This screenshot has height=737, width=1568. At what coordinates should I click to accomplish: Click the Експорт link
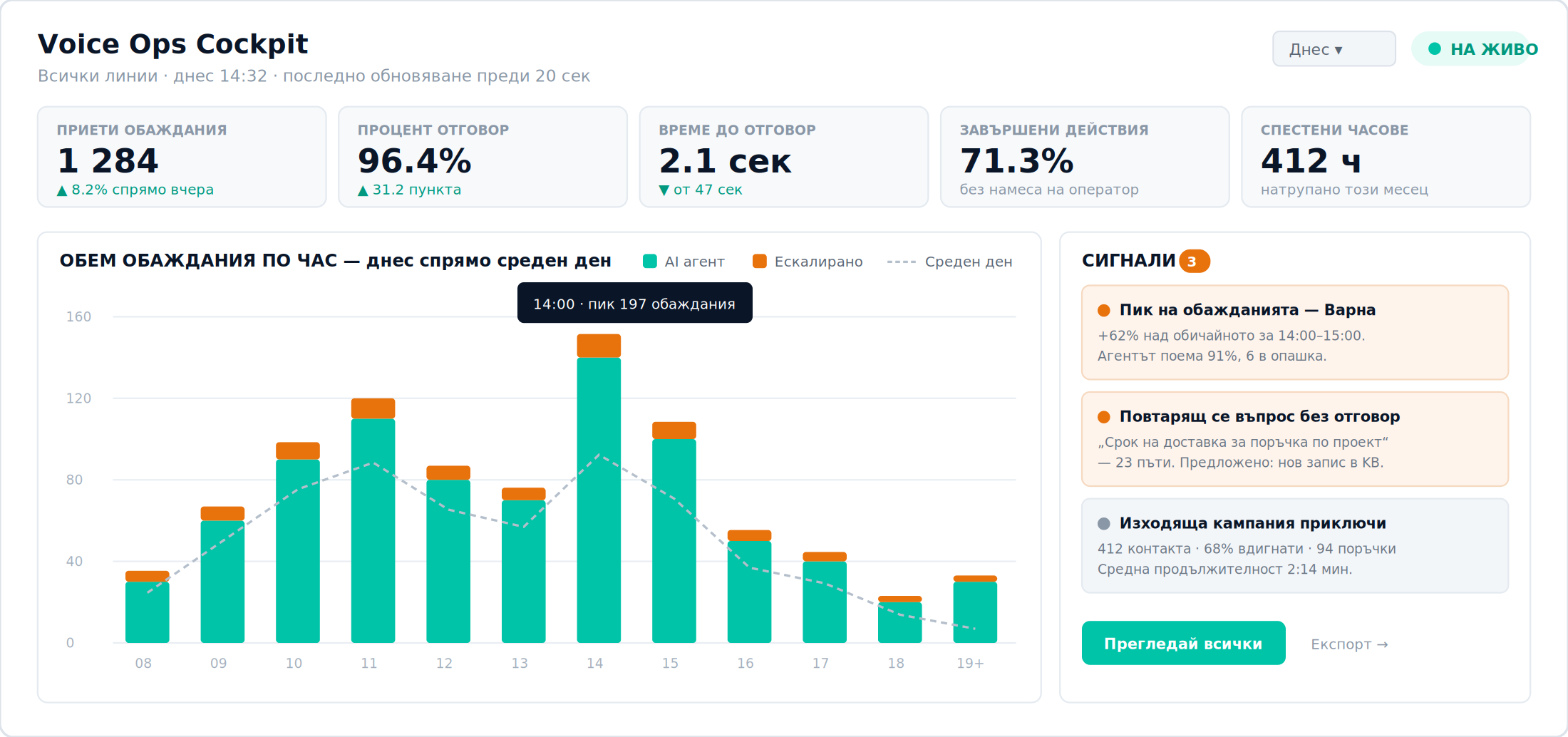1349,644
